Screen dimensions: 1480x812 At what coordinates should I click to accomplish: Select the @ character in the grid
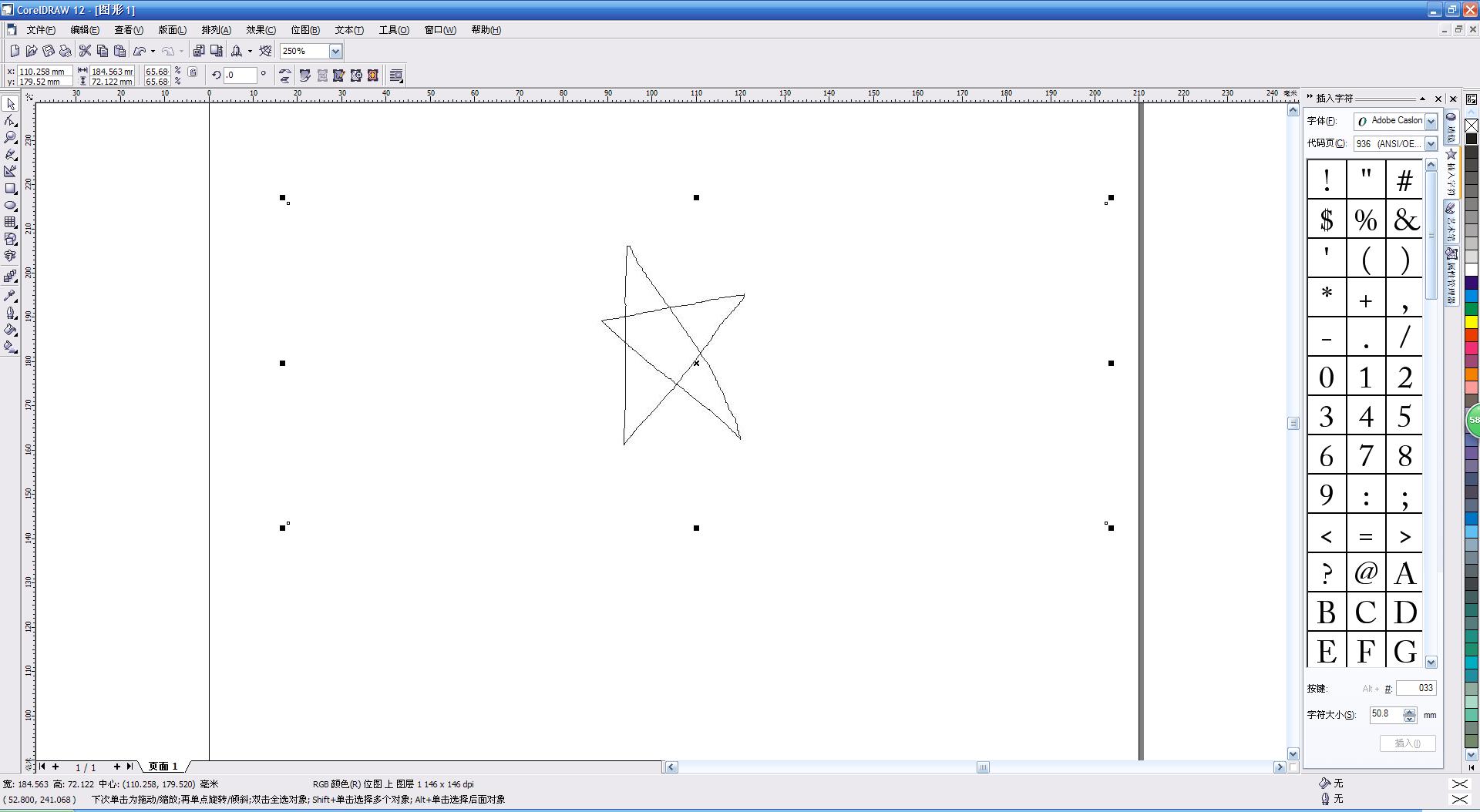pyautogui.click(x=1365, y=572)
